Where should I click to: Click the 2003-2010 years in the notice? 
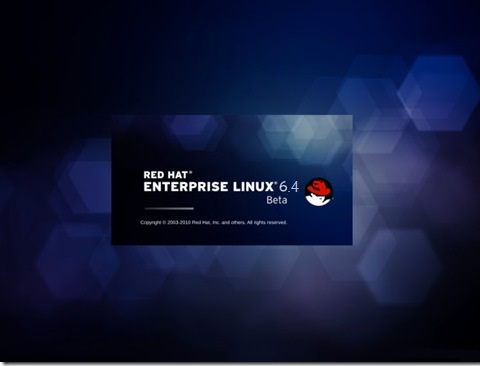pos(179,222)
